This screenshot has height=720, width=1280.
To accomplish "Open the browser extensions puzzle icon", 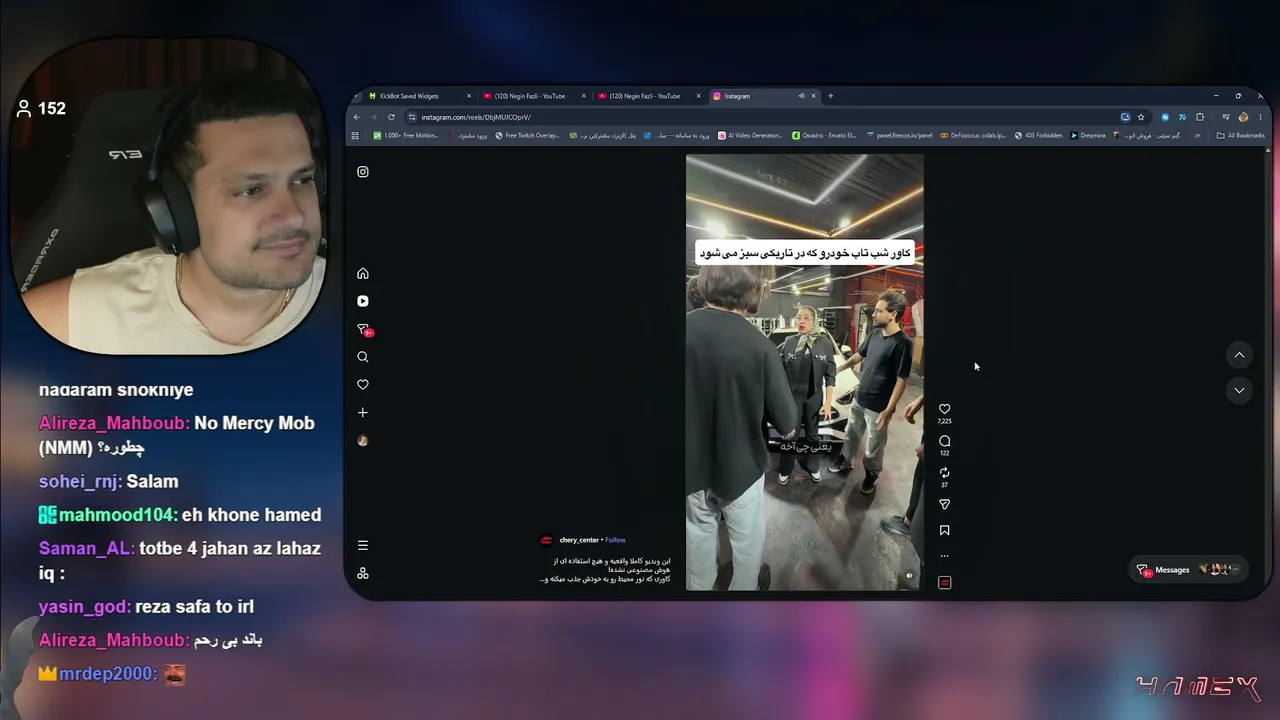I will pyautogui.click(x=1200, y=117).
